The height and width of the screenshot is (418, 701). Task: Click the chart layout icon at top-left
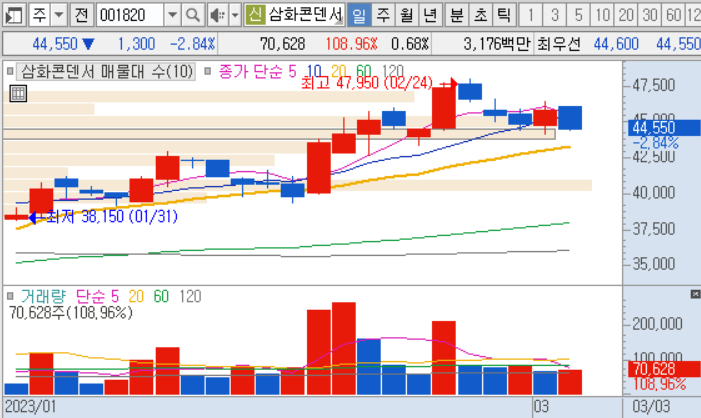pos(13,15)
